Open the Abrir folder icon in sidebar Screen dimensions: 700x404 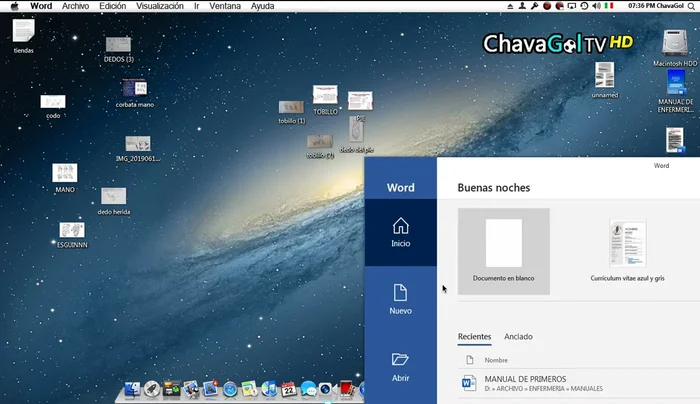(x=400, y=365)
